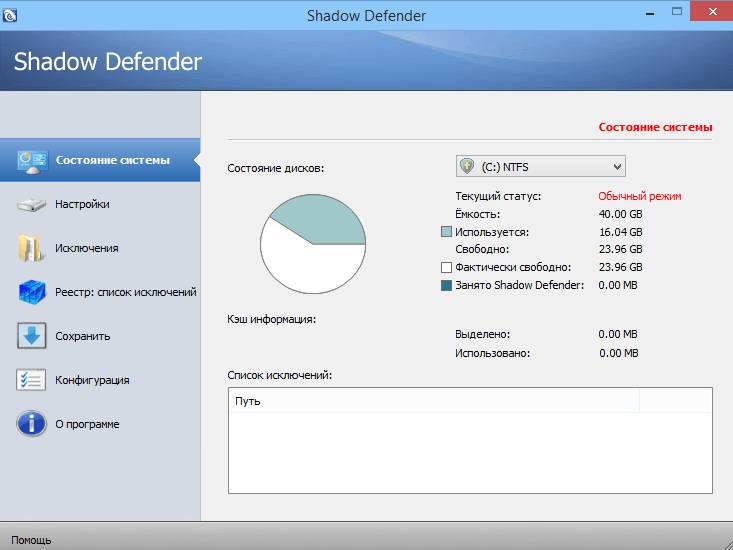Open the Реестр: список исключений section label
Image resolution: width=733 pixels, height=550 pixels.
(125, 292)
